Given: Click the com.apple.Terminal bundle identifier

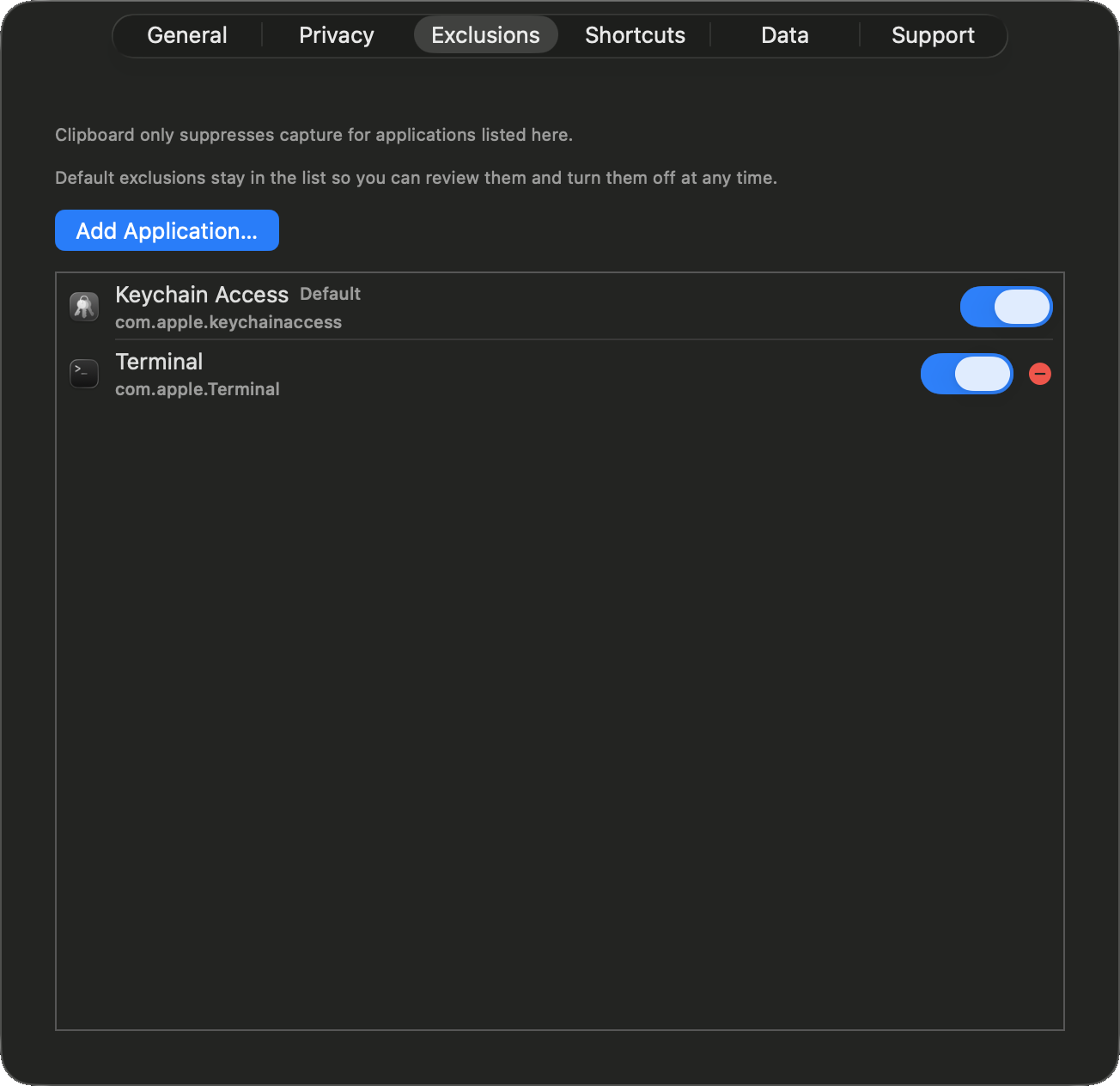Looking at the screenshot, I should [198, 389].
